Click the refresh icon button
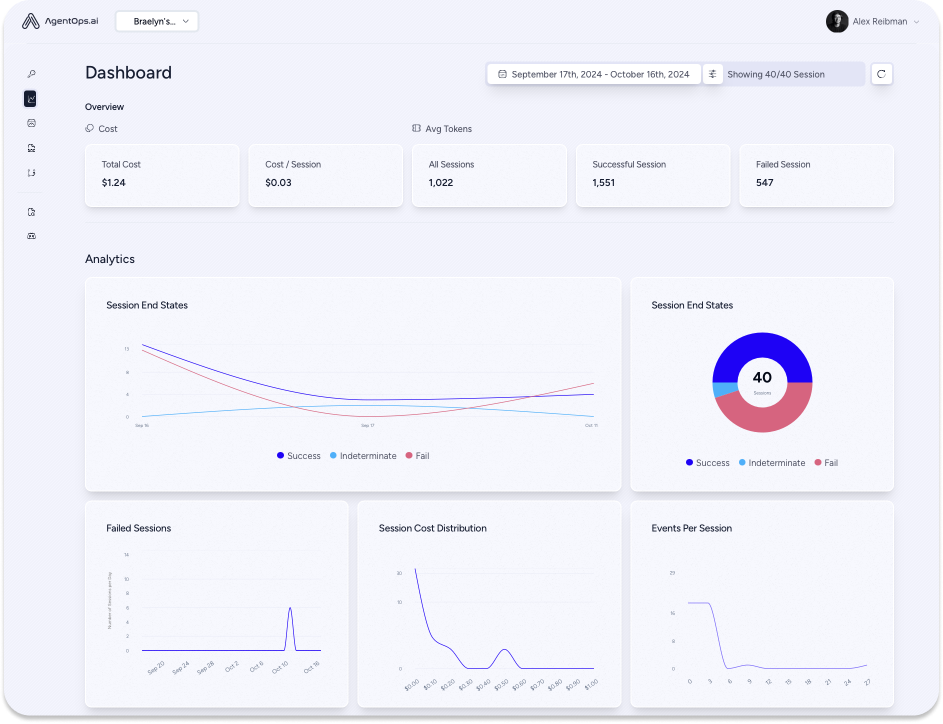 point(882,74)
